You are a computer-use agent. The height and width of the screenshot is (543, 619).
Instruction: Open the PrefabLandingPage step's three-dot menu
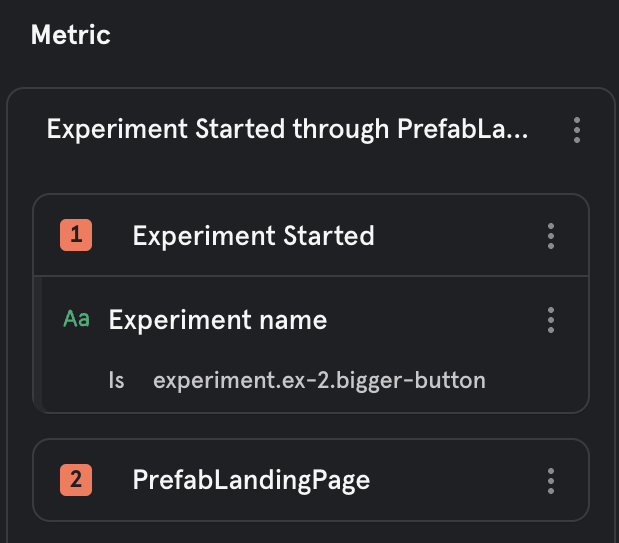[551, 480]
